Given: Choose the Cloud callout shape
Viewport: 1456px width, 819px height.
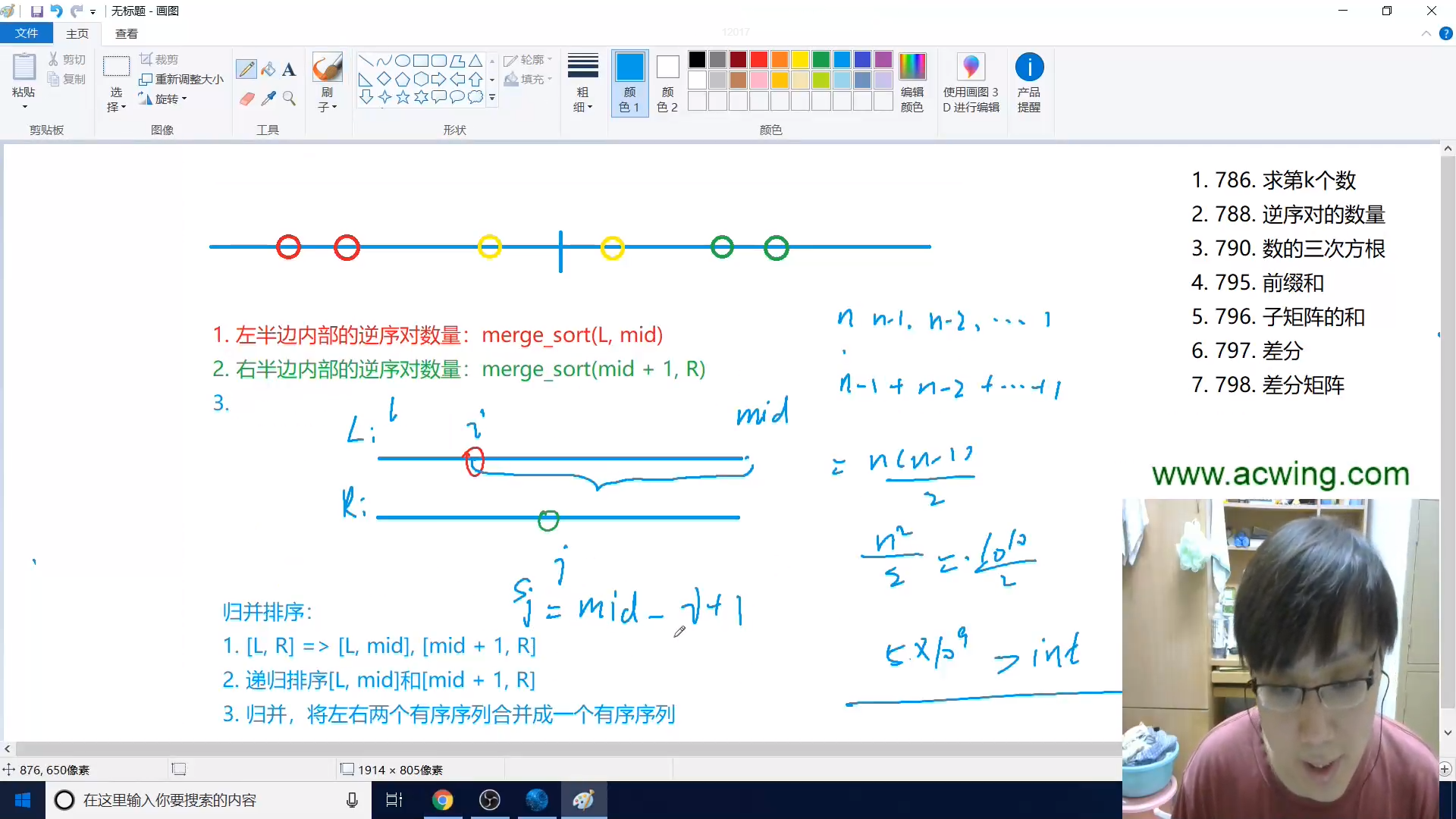Looking at the screenshot, I should click(x=475, y=97).
